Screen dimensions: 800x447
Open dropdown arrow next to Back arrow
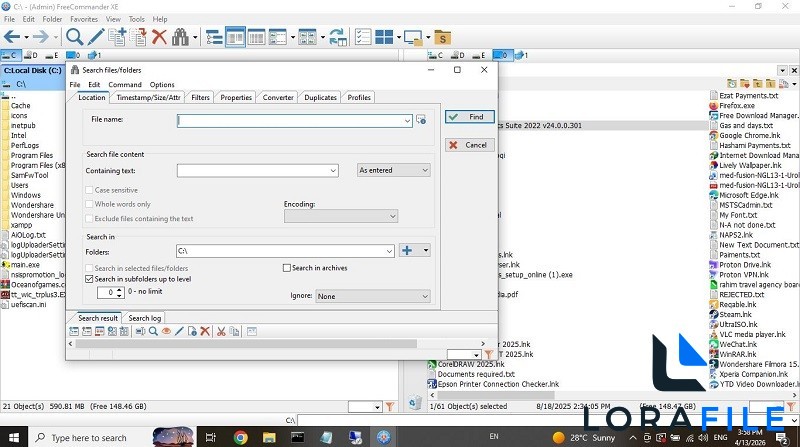26,37
